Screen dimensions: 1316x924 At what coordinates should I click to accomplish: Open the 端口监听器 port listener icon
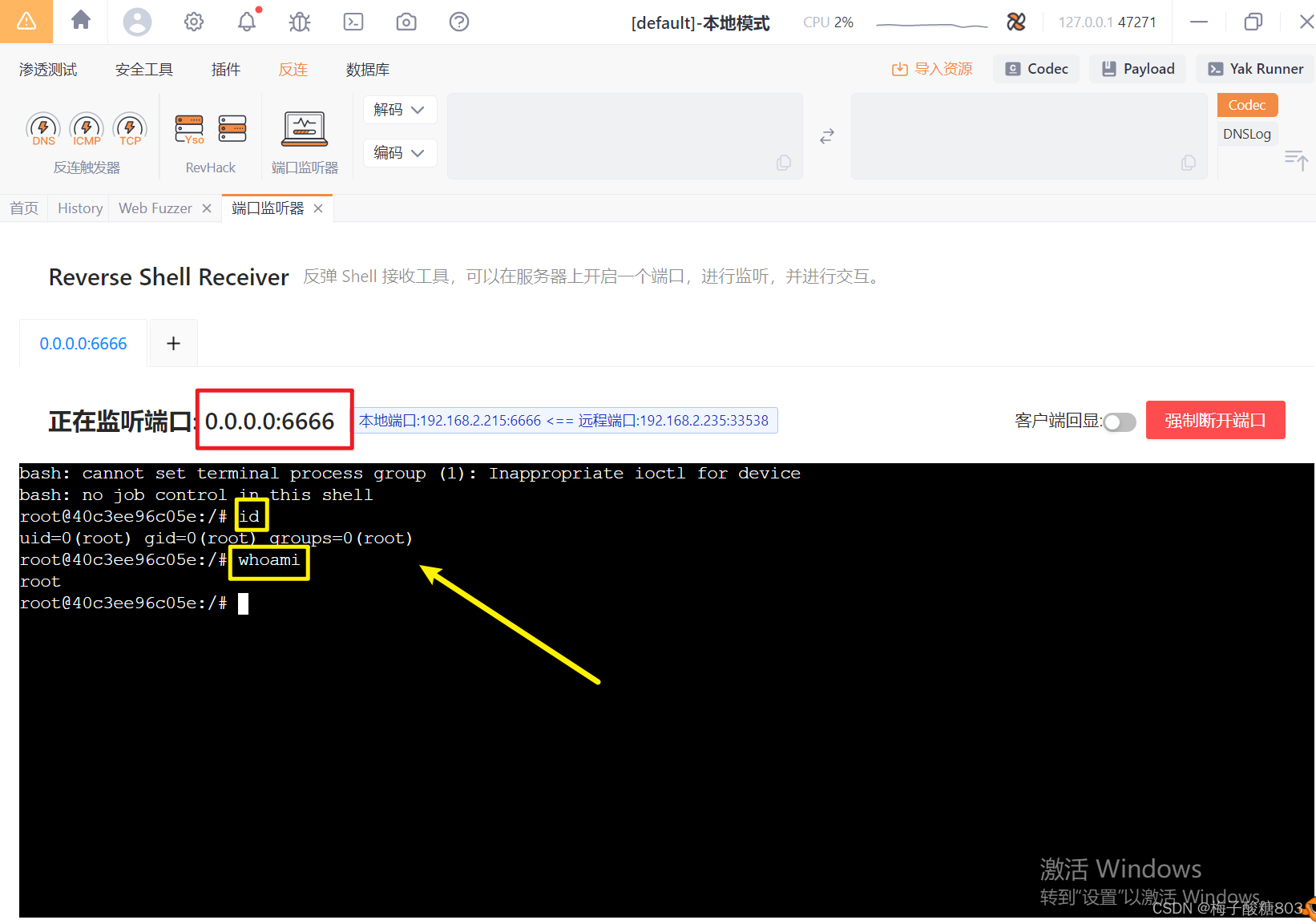[x=304, y=128]
